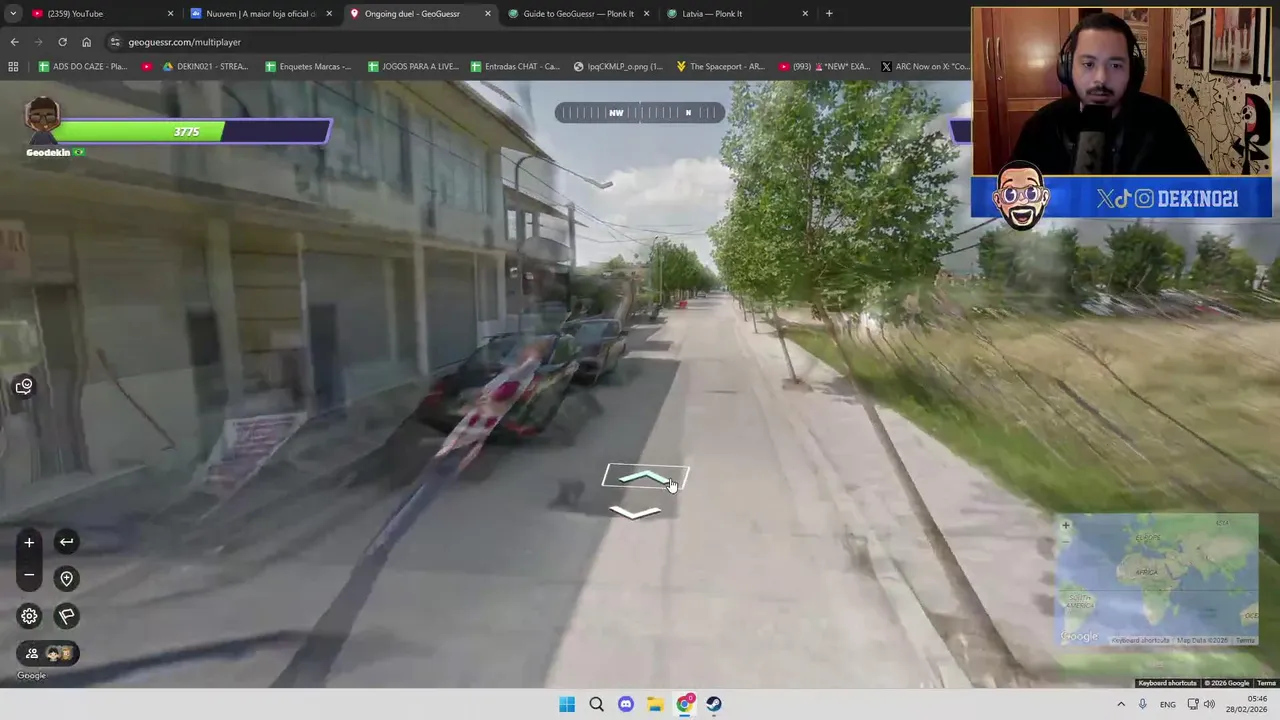Click the flag button to forfeit
The height and width of the screenshot is (720, 1280).
coord(66,616)
